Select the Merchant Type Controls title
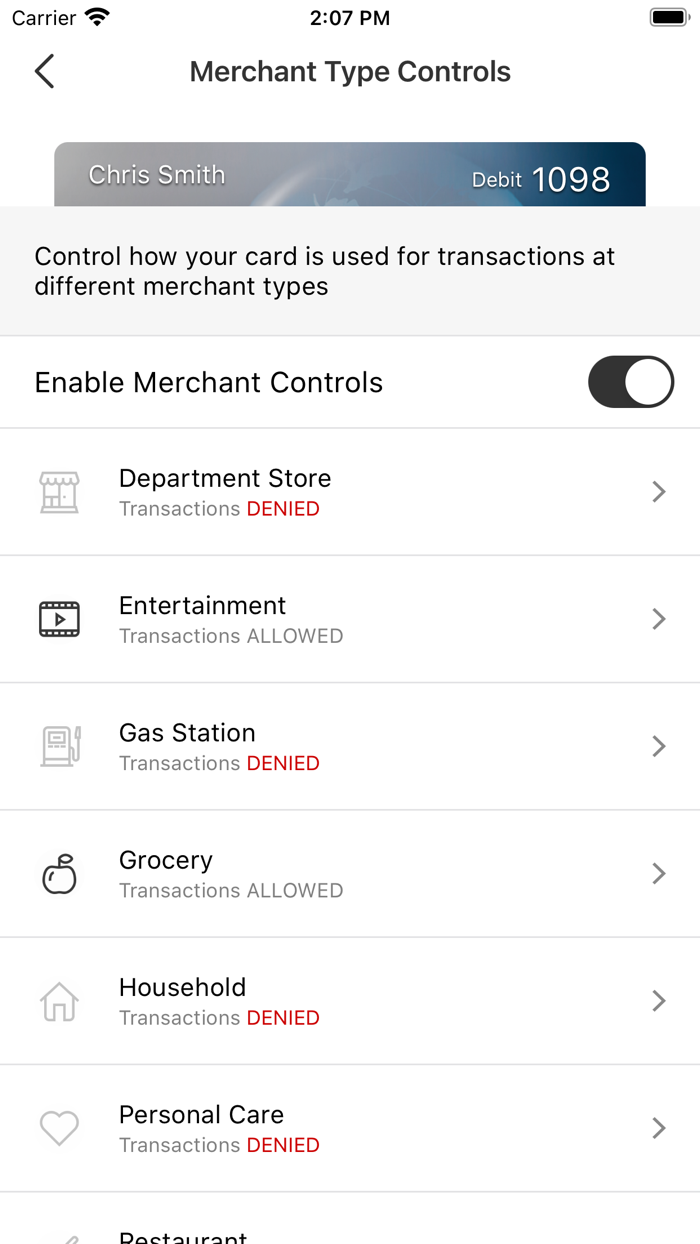 click(x=350, y=71)
